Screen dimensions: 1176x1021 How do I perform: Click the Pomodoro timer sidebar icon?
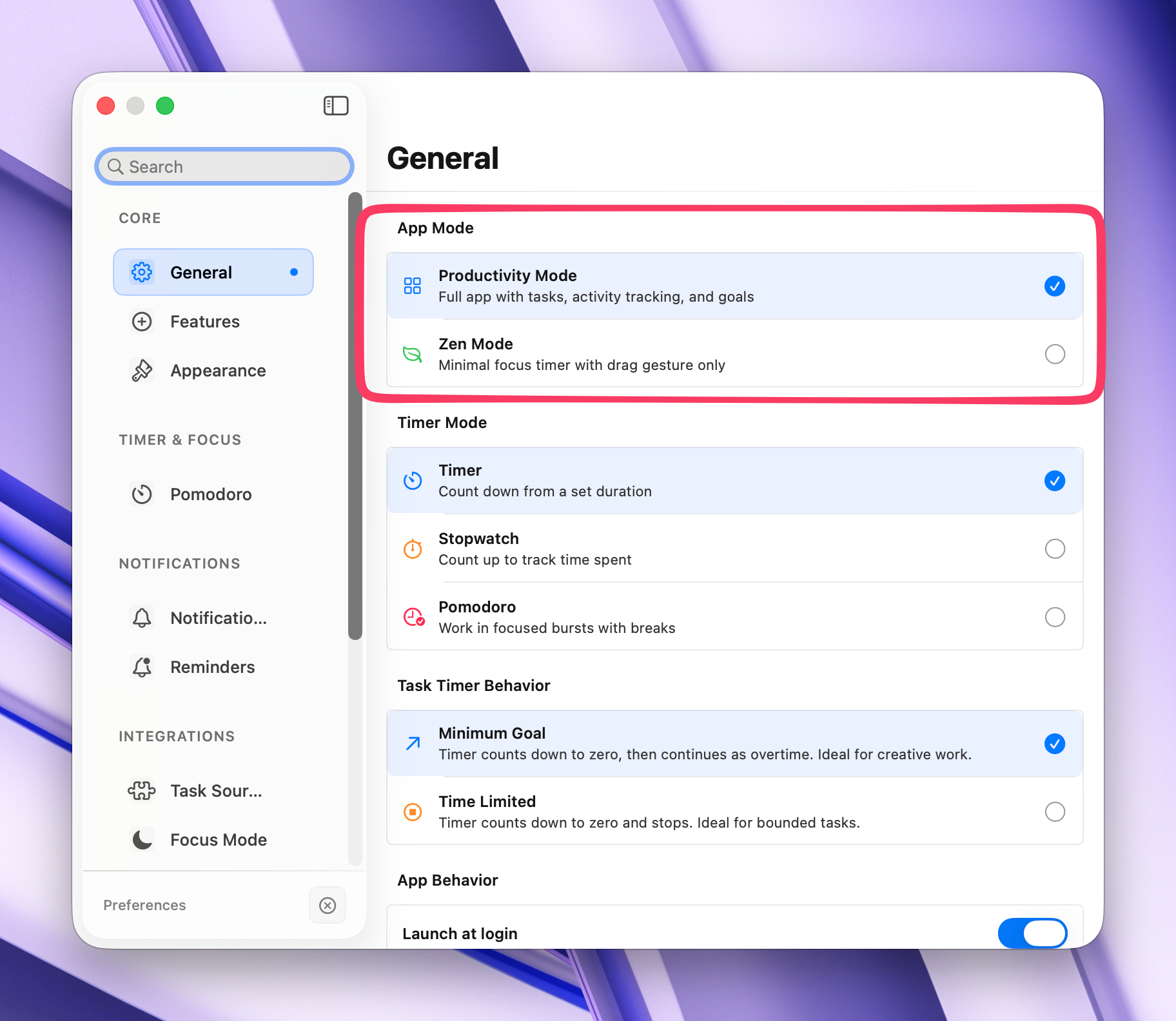coord(142,494)
